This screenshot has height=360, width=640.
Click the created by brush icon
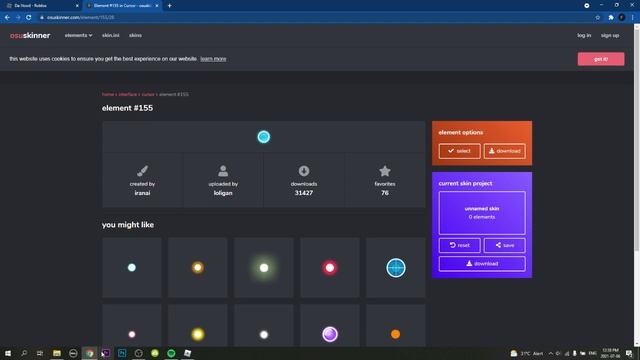click(x=142, y=171)
